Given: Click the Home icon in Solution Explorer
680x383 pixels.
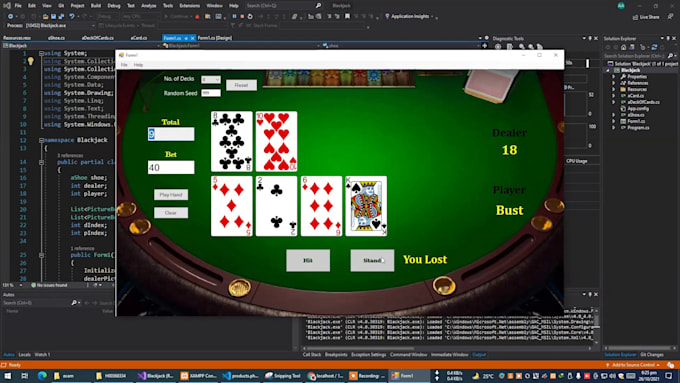Looking at the screenshot, I should point(623,47).
